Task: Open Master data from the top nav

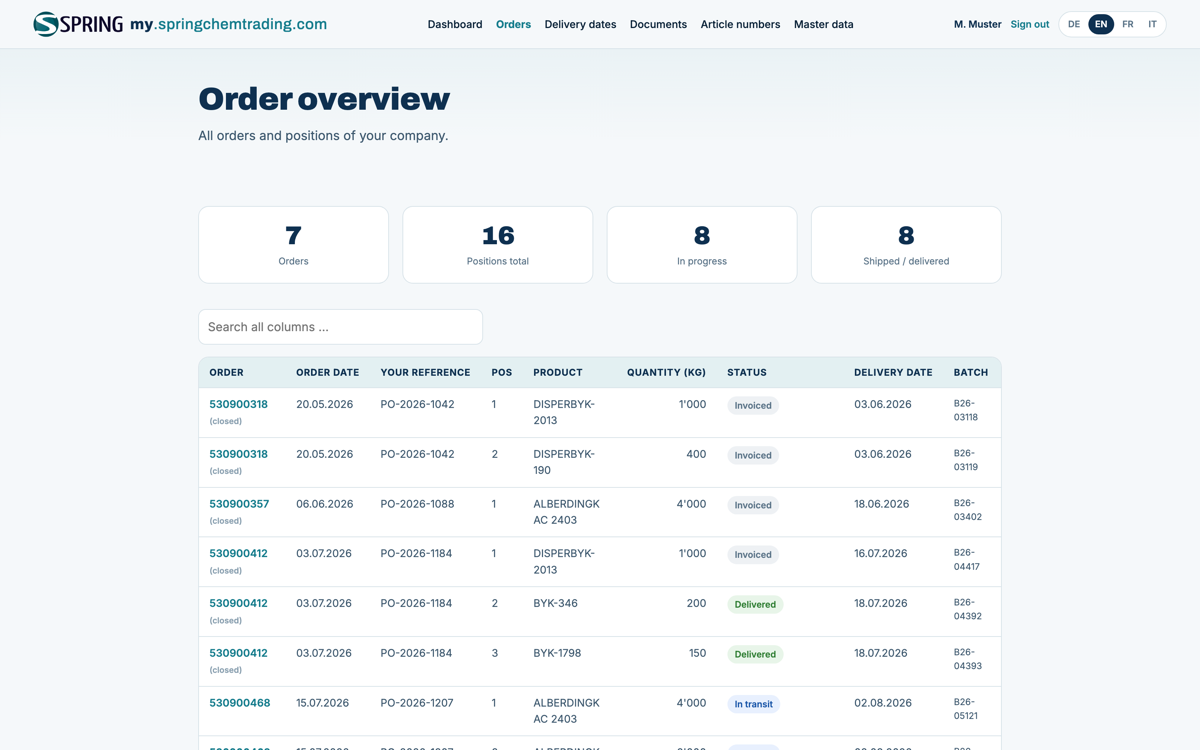Action: [823, 24]
